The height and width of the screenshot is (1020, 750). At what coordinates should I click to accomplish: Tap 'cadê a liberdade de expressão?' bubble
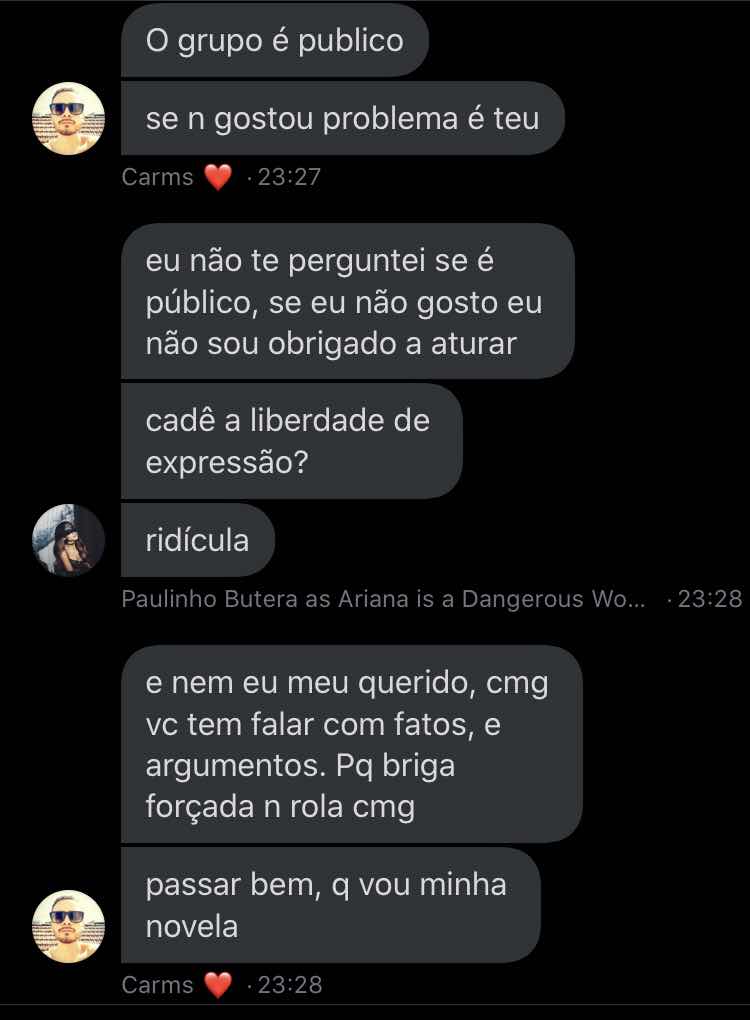[x=292, y=441]
